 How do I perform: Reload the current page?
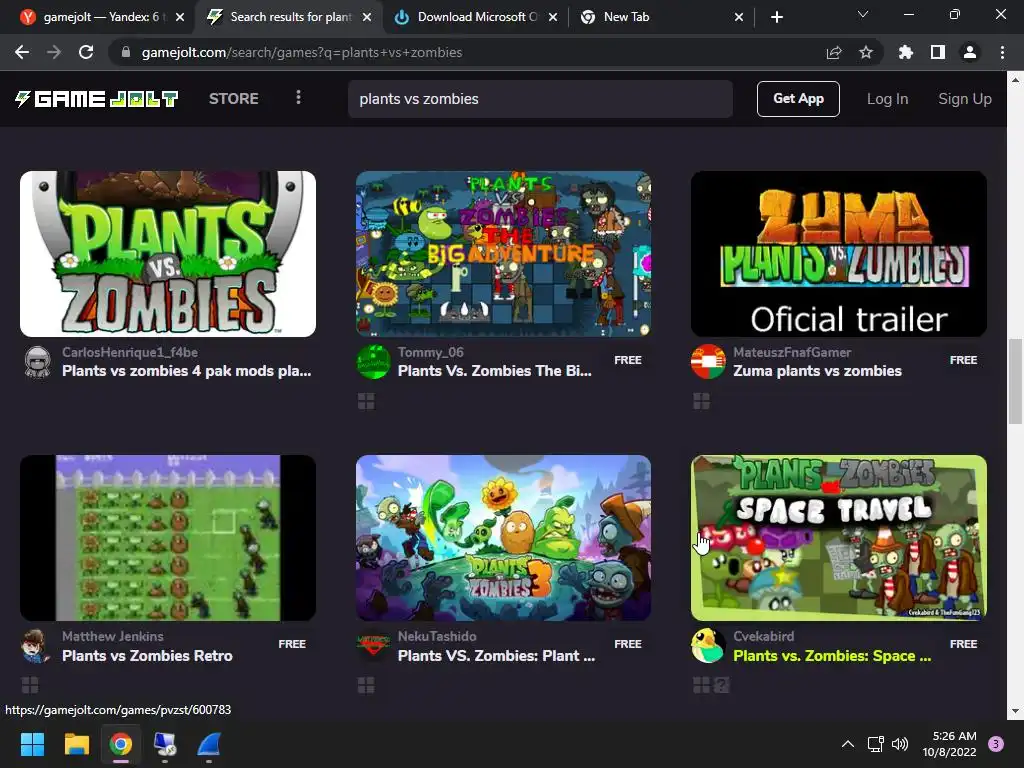coord(86,52)
